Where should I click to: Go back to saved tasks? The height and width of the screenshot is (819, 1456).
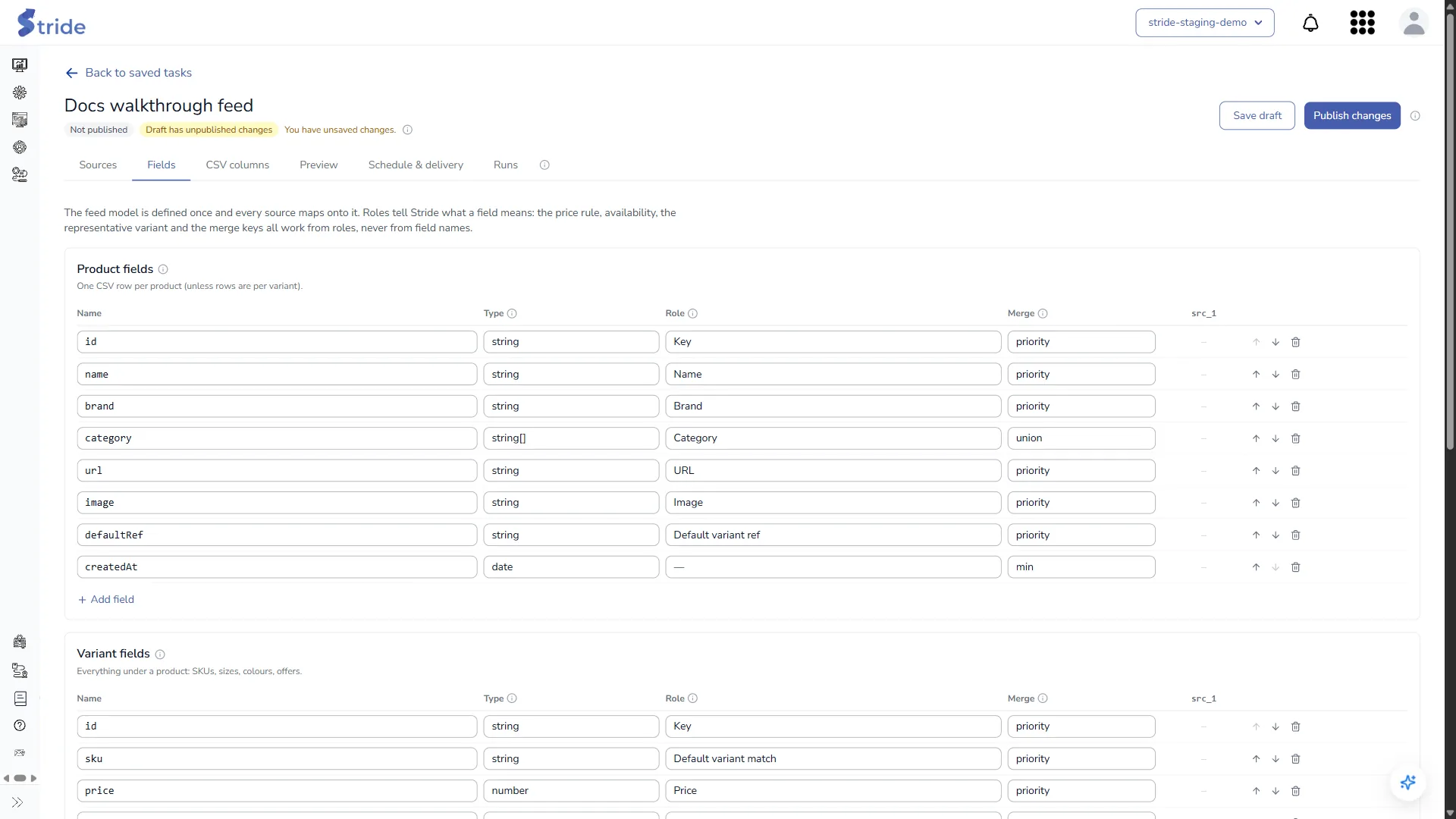[x=129, y=73]
